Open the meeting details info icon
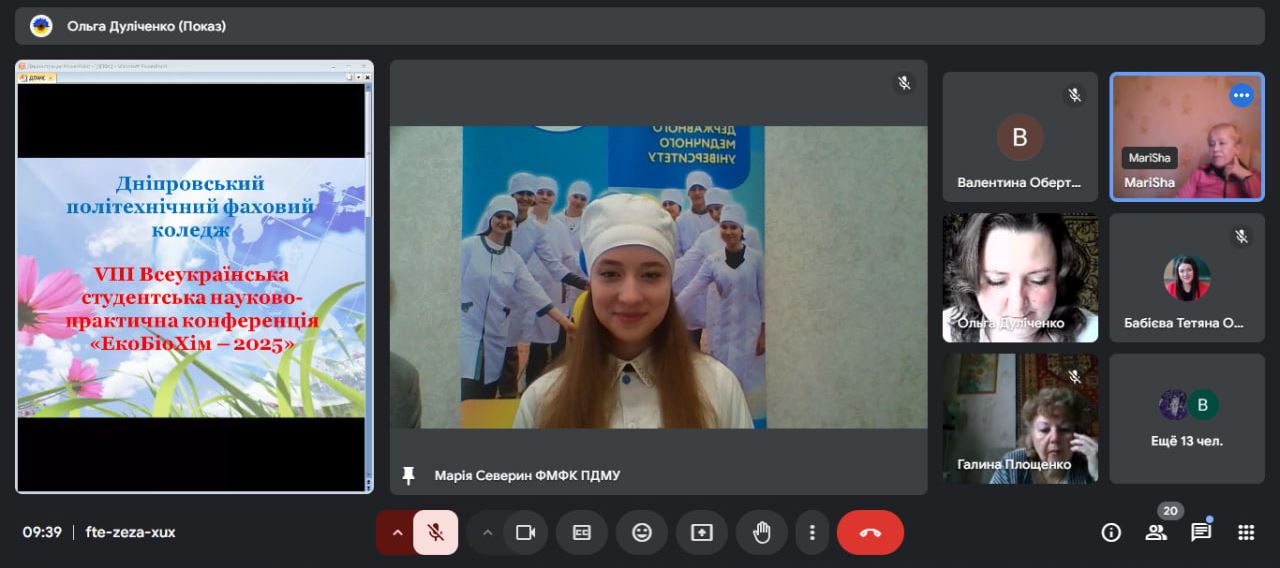1280x568 pixels. [x=1111, y=532]
